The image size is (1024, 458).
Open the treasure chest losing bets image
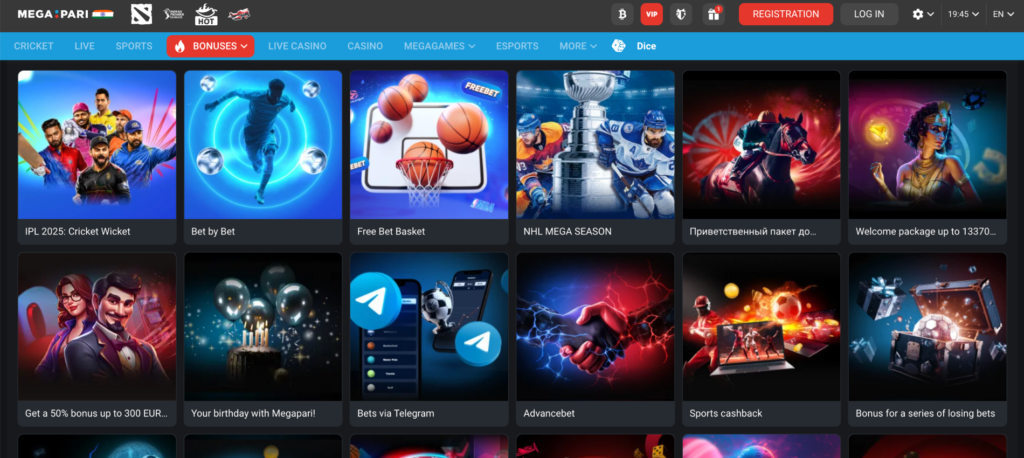927,327
